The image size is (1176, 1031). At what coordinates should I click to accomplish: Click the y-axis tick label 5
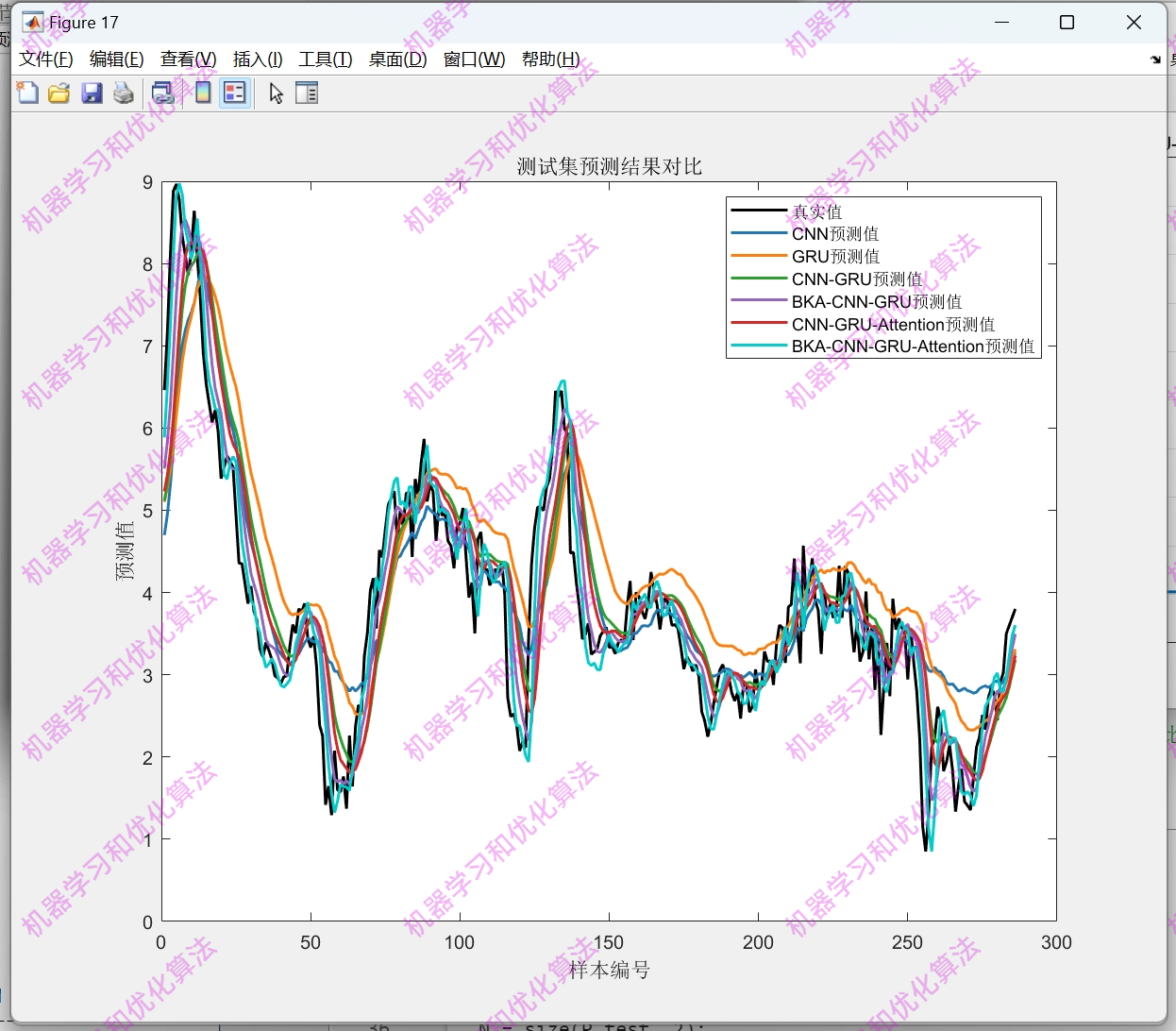click(147, 511)
